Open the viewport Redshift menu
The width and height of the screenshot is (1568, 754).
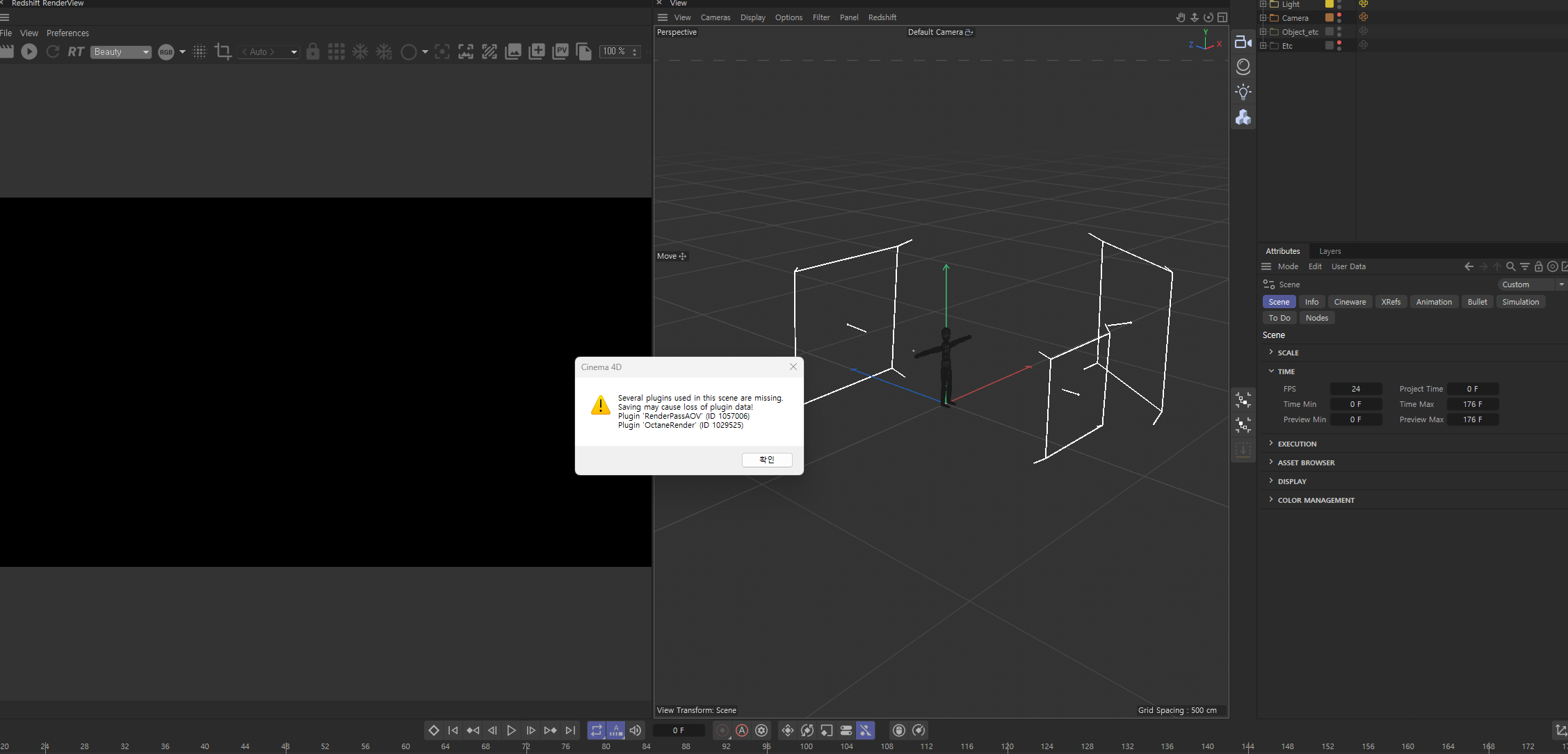[x=882, y=17]
